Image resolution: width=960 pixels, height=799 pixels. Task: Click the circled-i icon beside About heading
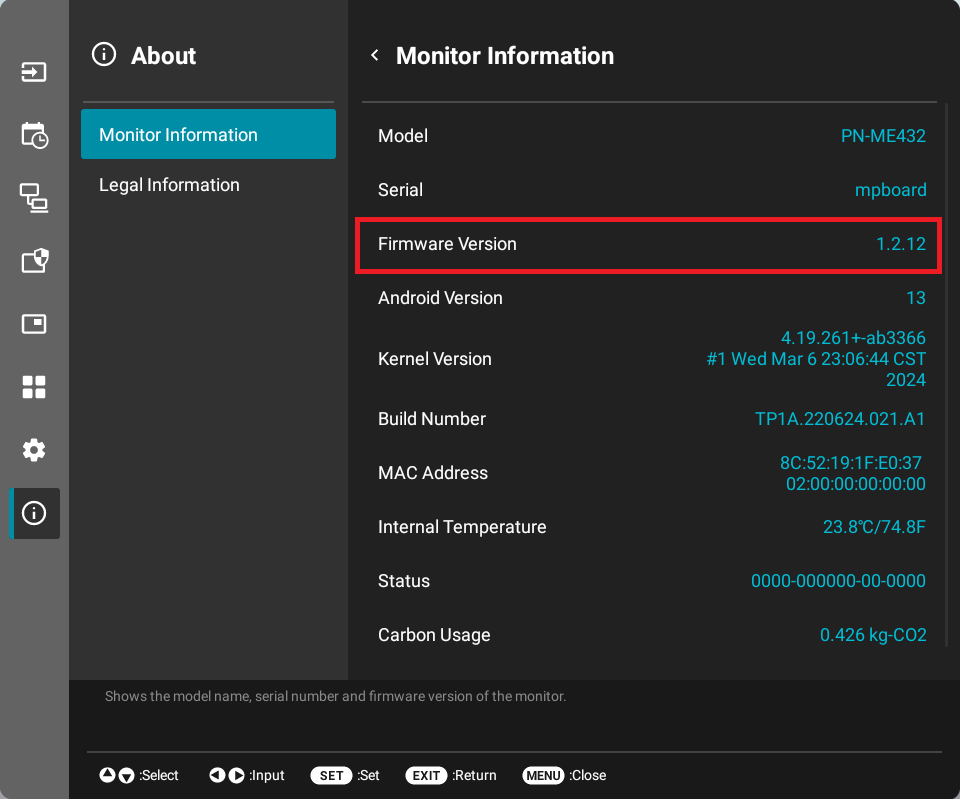pyautogui.click(x=104, y=55)
